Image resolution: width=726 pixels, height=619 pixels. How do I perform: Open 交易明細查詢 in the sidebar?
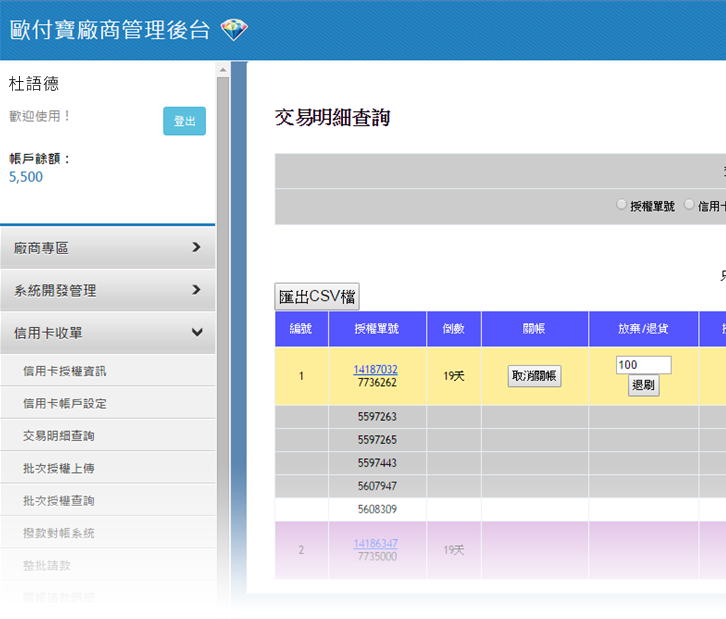pyautogui.click(x=107, y=436)
